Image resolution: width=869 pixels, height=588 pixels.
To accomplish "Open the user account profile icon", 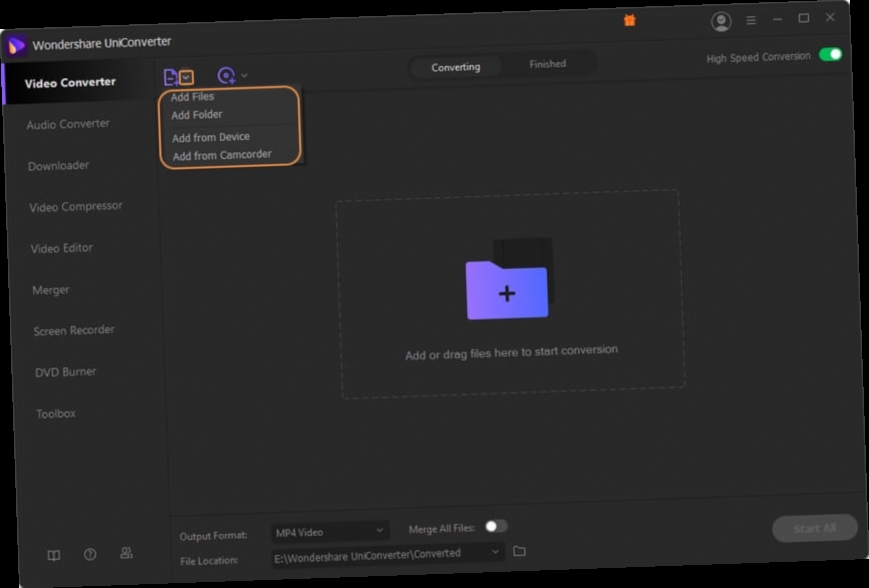I will click(722, 18).
